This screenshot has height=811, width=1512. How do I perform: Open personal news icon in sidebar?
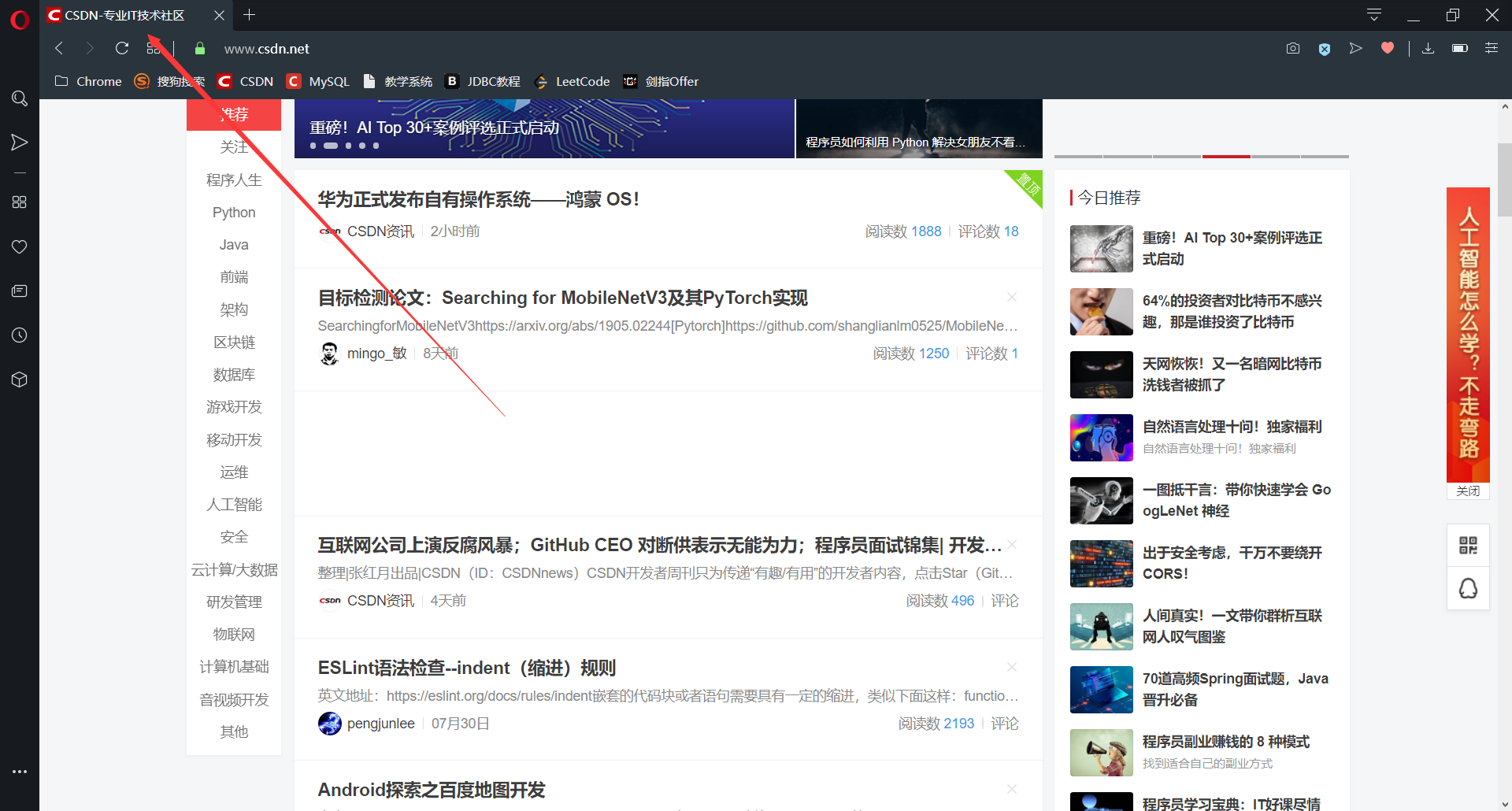(20, 291)
